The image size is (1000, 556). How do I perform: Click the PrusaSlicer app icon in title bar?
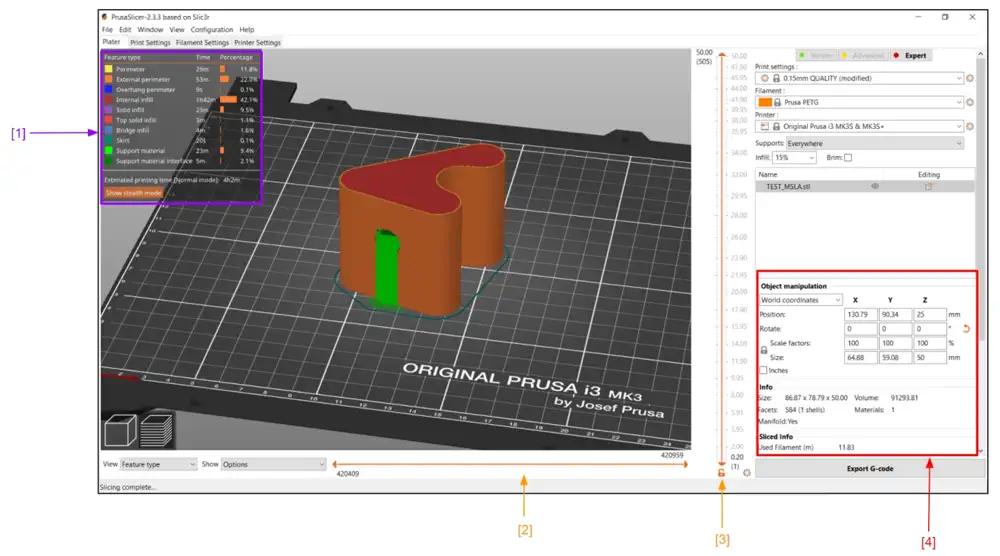pos(105,17)
